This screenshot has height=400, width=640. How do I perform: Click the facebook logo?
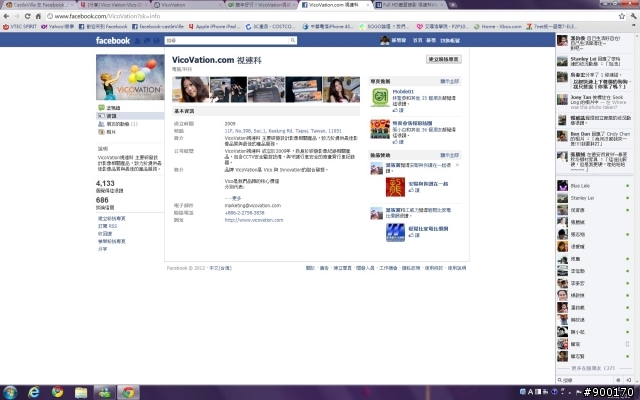(113, 40)
